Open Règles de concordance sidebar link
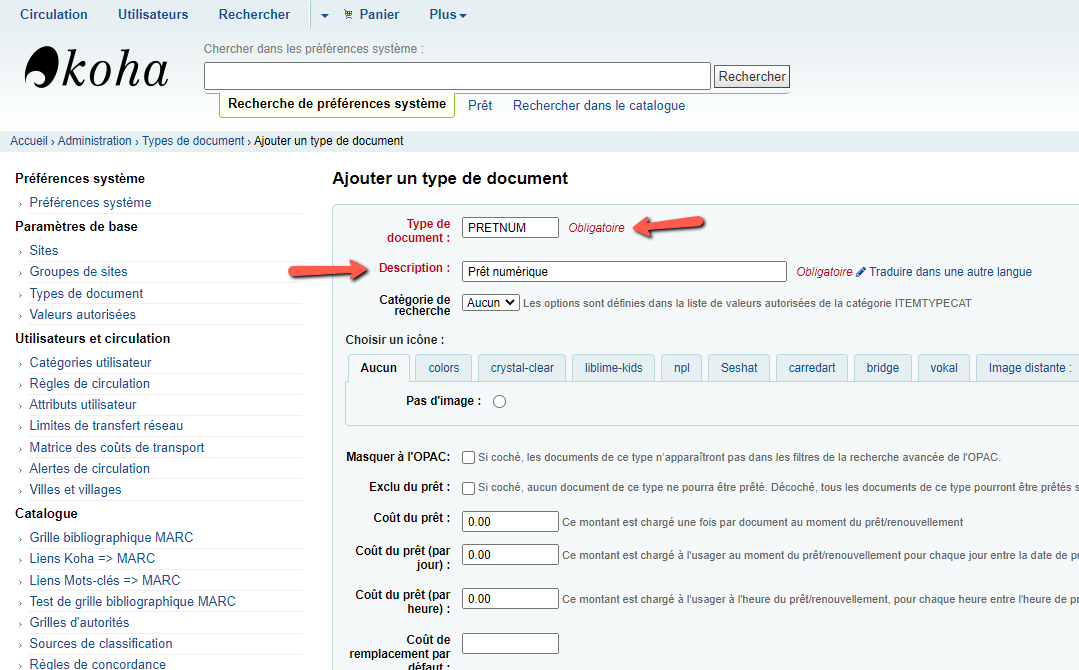Image resolution: width=1079 pixels, height=670 pixels. click(x=98, y=664)
